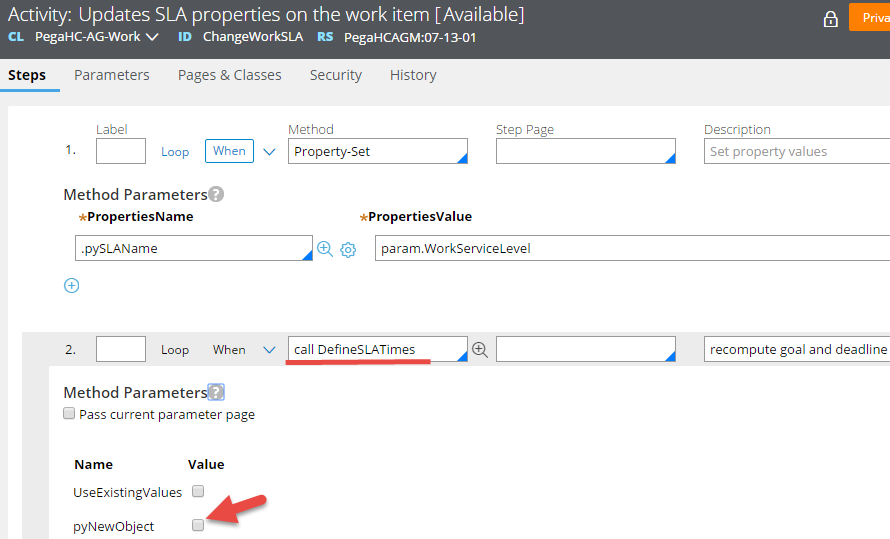This screenshot has height=539, width=890.
Task: Click the step 1 Label field
Action: [x=121, y=151]
